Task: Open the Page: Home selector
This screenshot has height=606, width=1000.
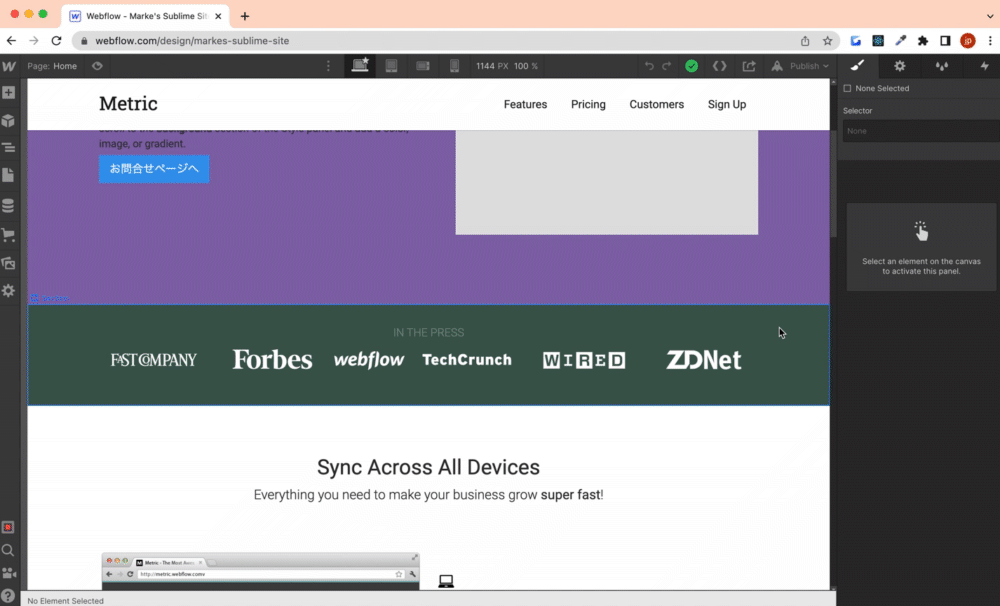Action: click(52, 66)
